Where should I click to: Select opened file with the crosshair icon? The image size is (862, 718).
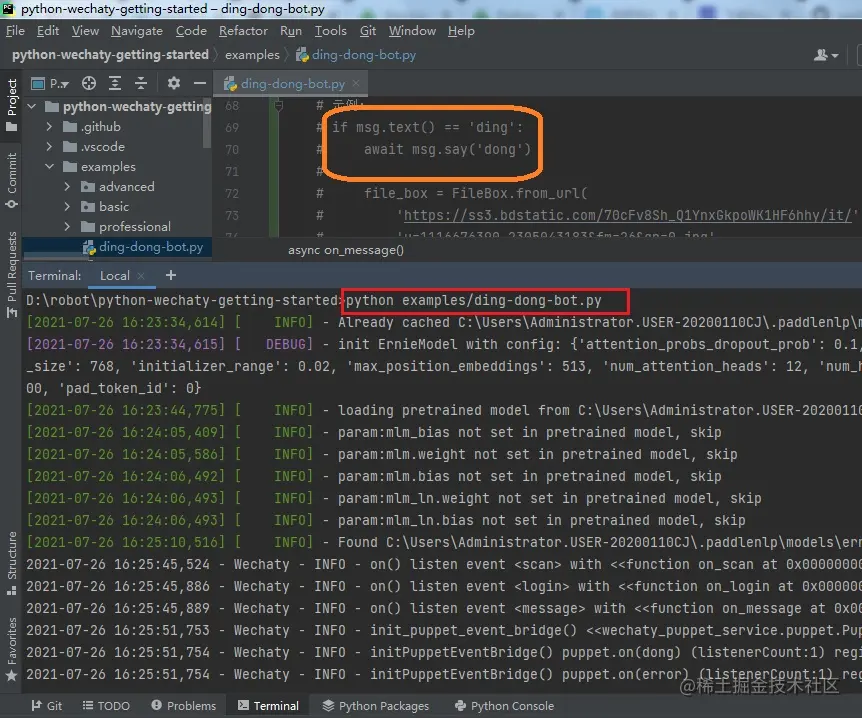[89, 83]
